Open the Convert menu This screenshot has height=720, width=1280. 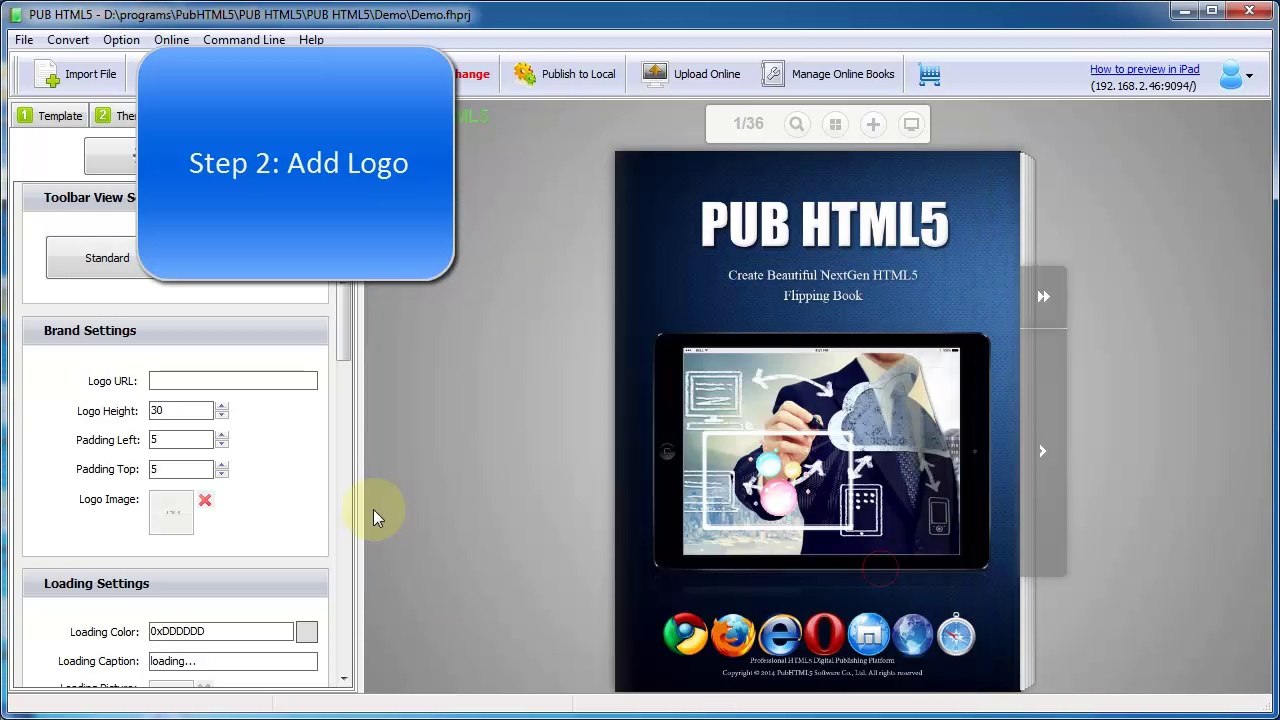[68, 40]
